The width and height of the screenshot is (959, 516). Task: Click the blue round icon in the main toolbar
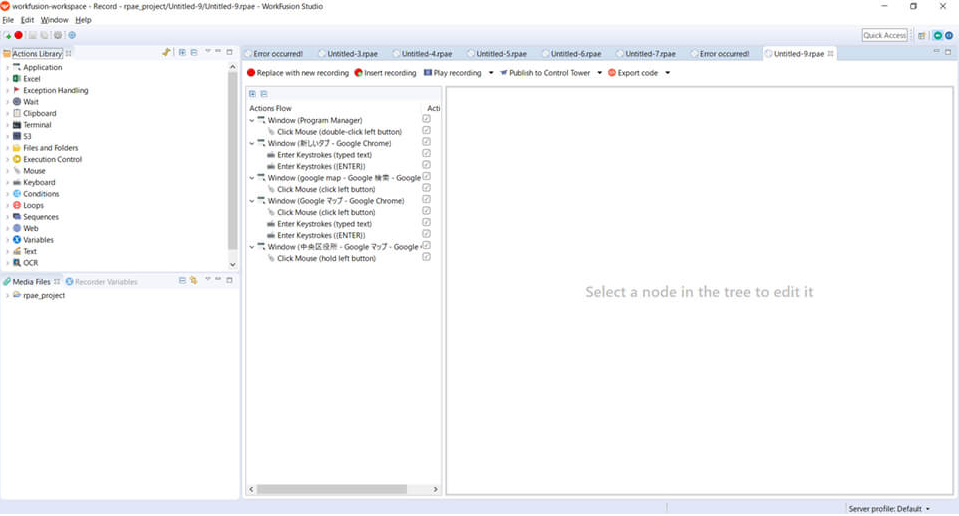coord(72,35)
